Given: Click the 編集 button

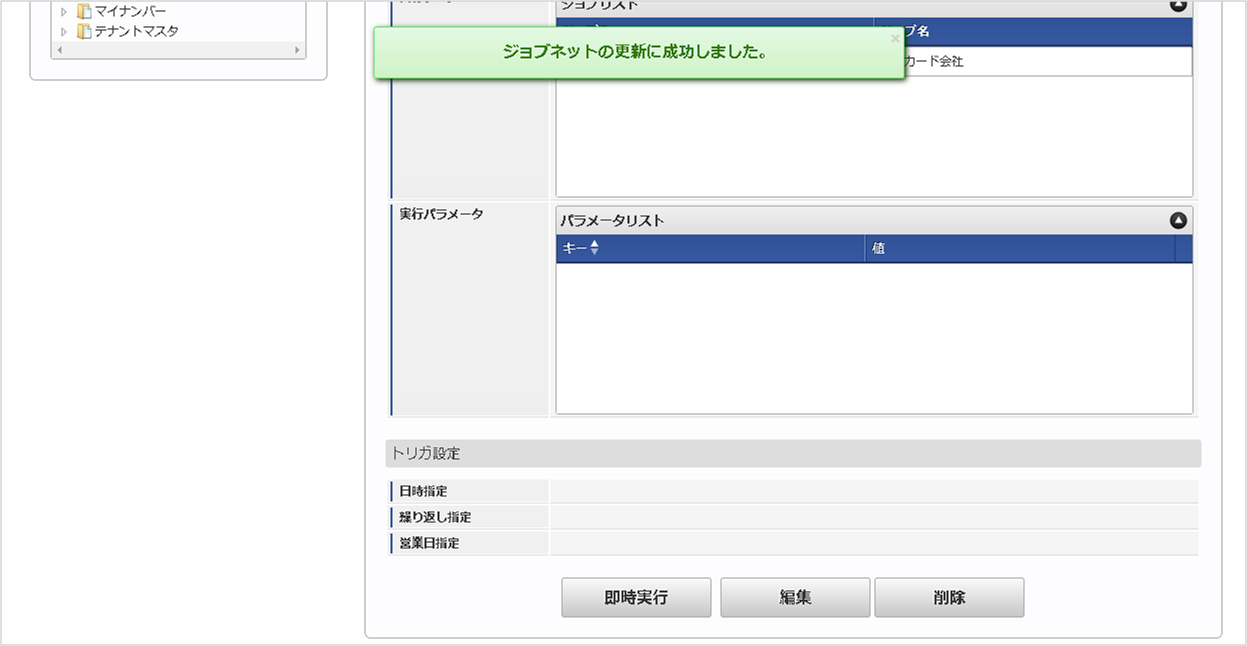Looking at the screenshot, I should click(794, 597).
